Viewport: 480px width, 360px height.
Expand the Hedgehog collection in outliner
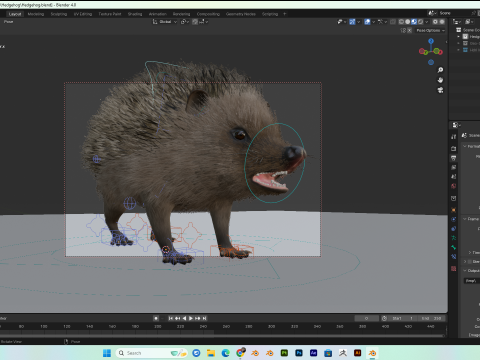tap(459, 37)
